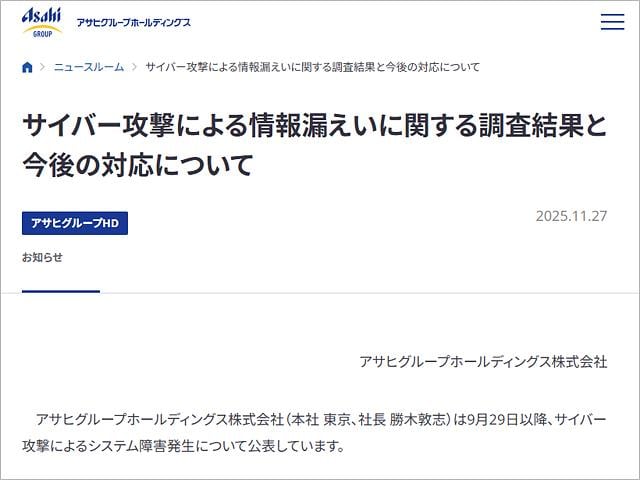Viewport: 640px width, 480px height.
Task: Click the publication date 2025.11.27
Action: (571, 216)
